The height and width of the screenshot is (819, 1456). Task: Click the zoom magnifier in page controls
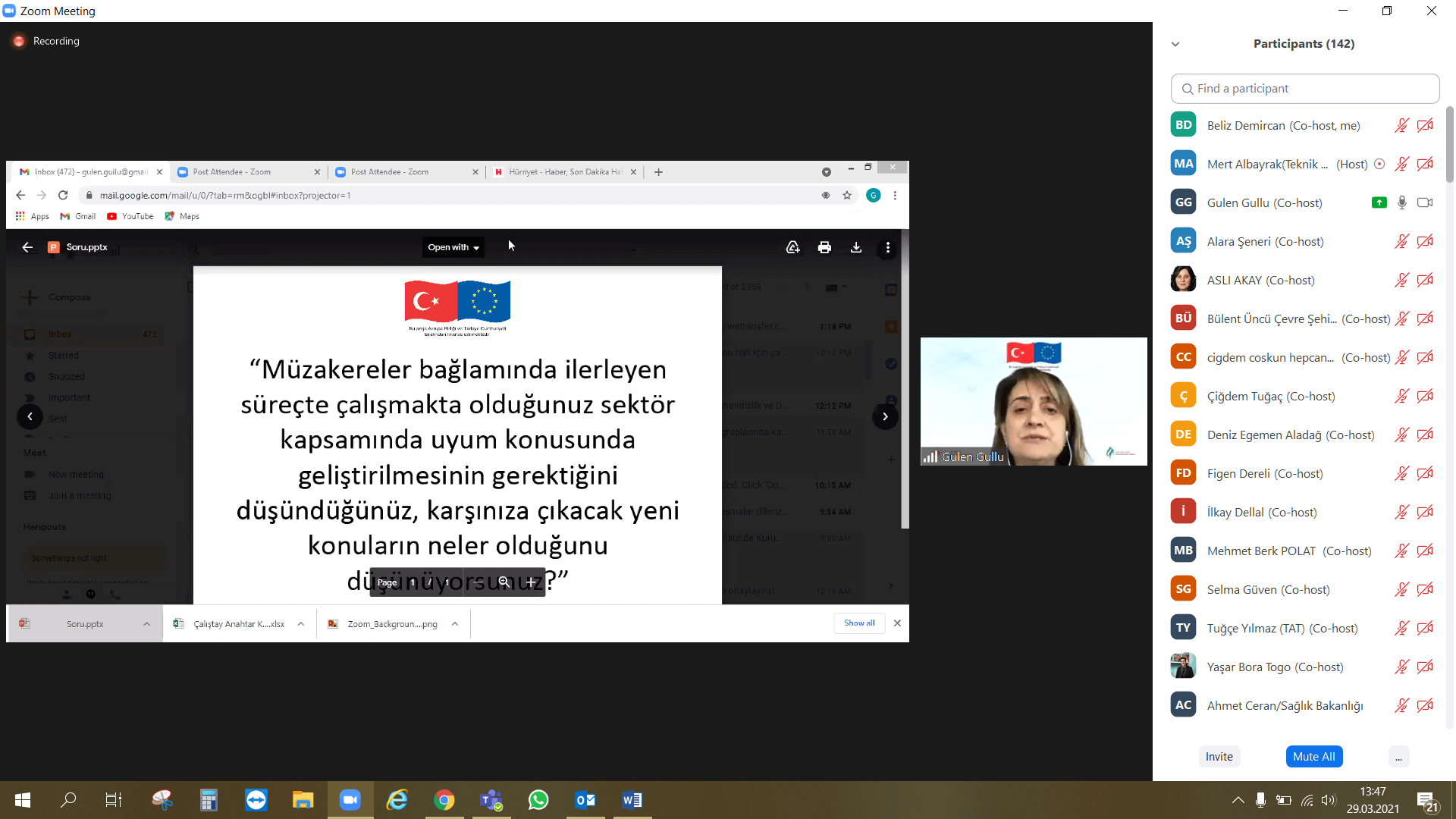coord(504,582)
